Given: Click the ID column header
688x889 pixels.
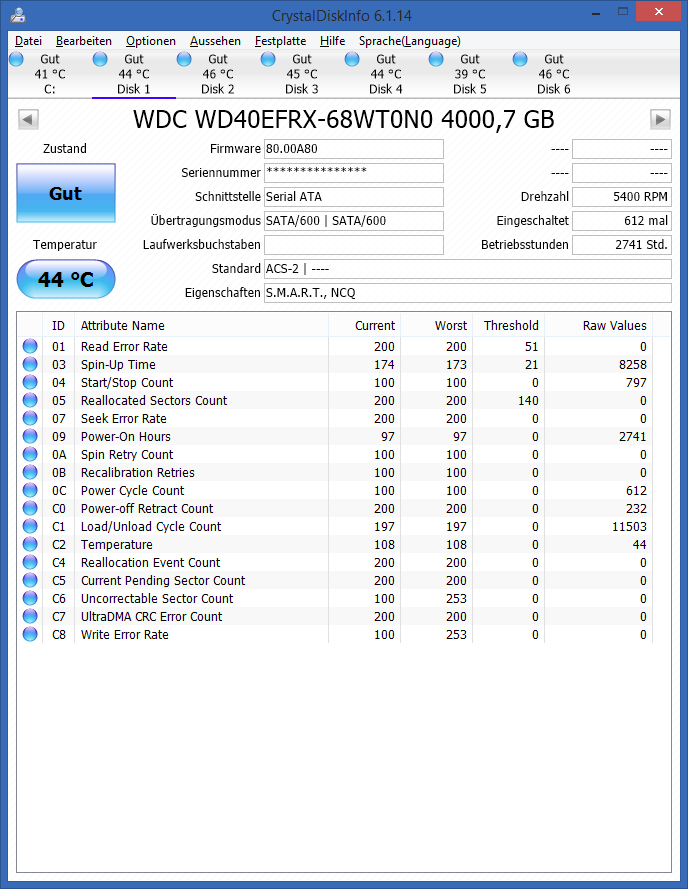Looking at the screenshot, I should (58, 325).
